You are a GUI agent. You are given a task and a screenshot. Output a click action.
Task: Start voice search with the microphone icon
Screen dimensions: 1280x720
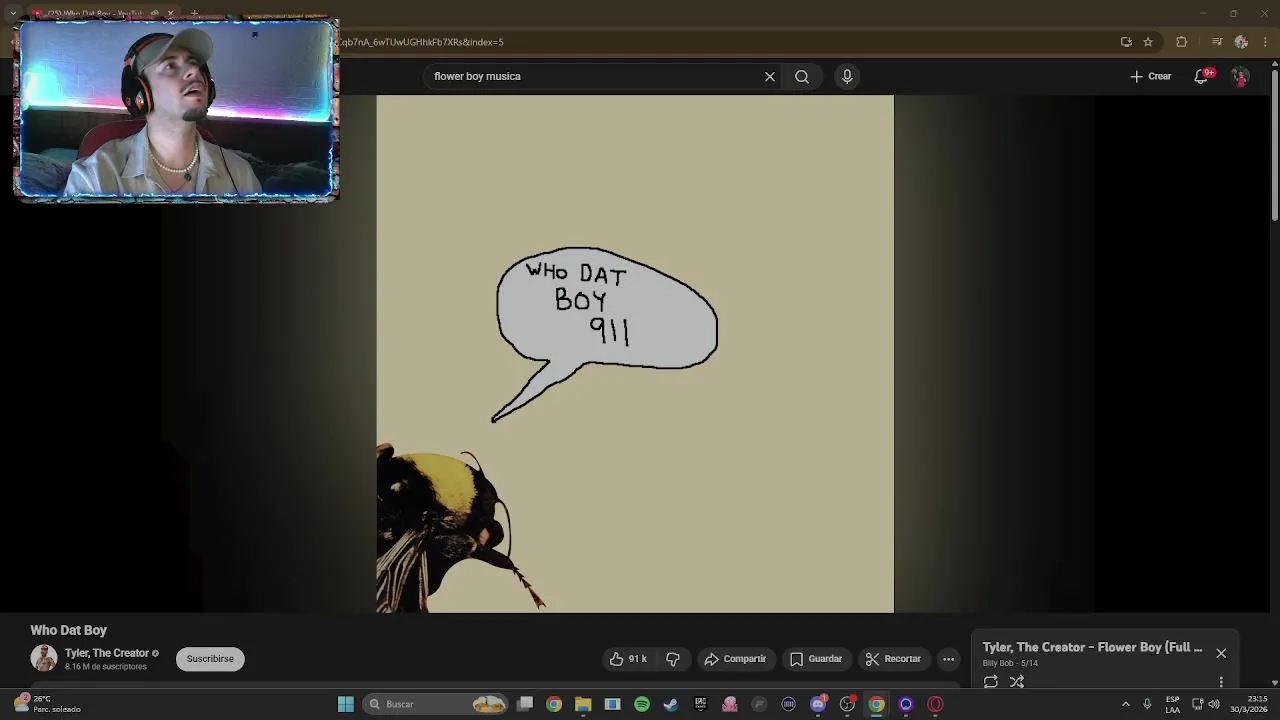pos(847,76)
